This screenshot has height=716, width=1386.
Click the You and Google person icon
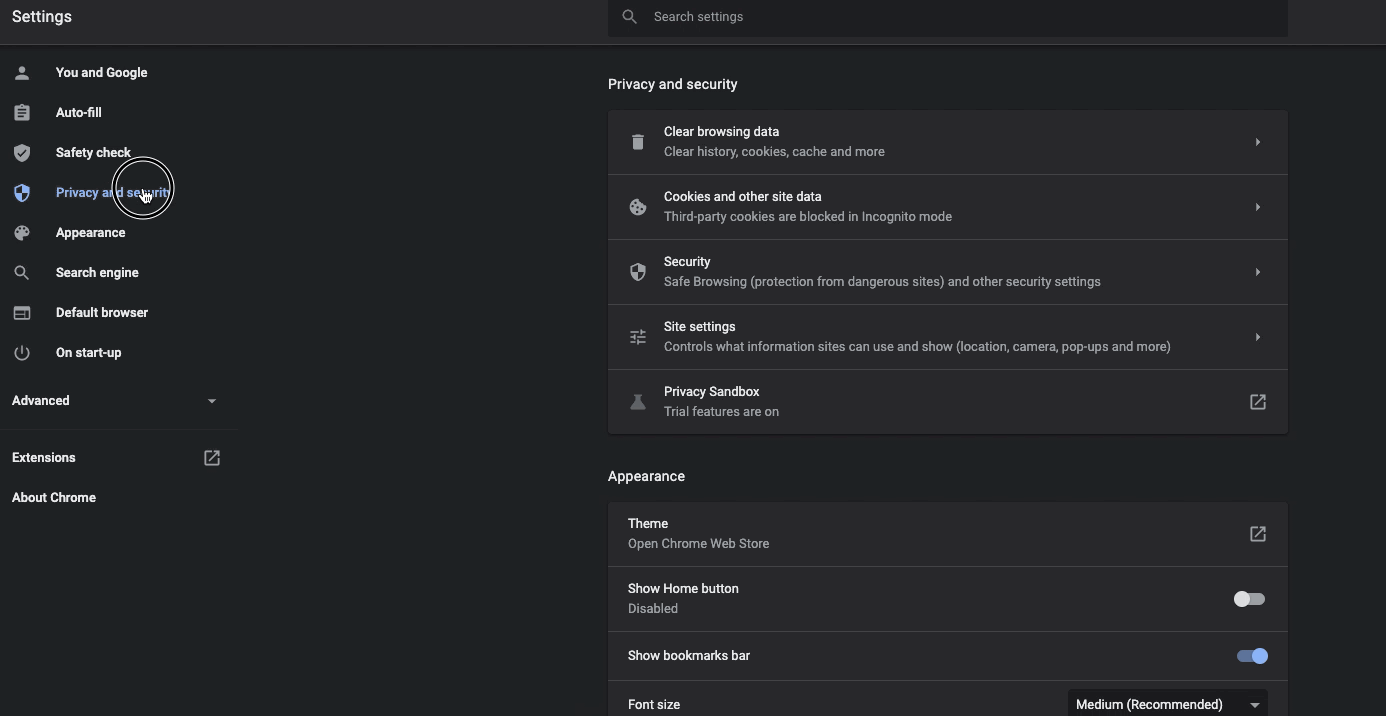pos(22,73)
